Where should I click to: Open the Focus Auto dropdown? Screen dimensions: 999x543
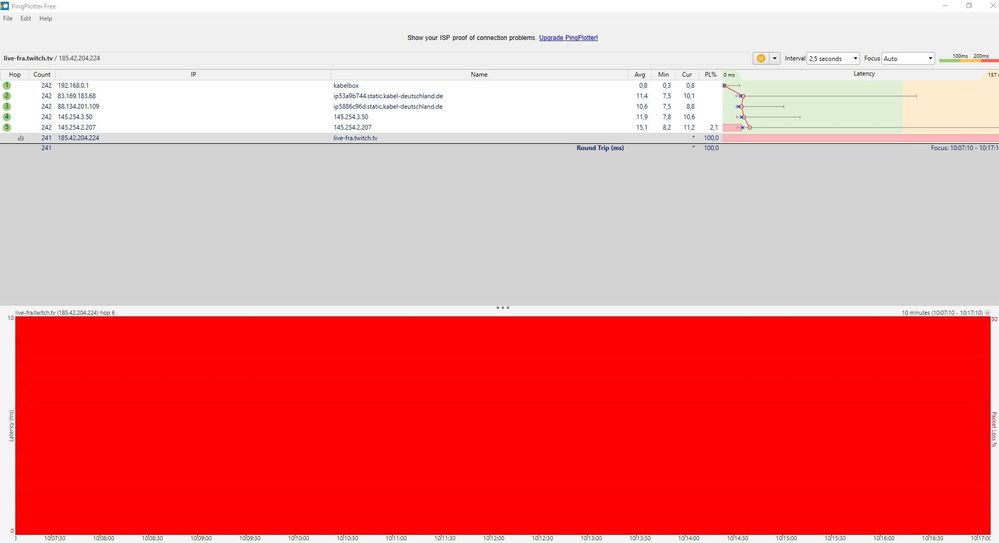[x=908, y=58]
